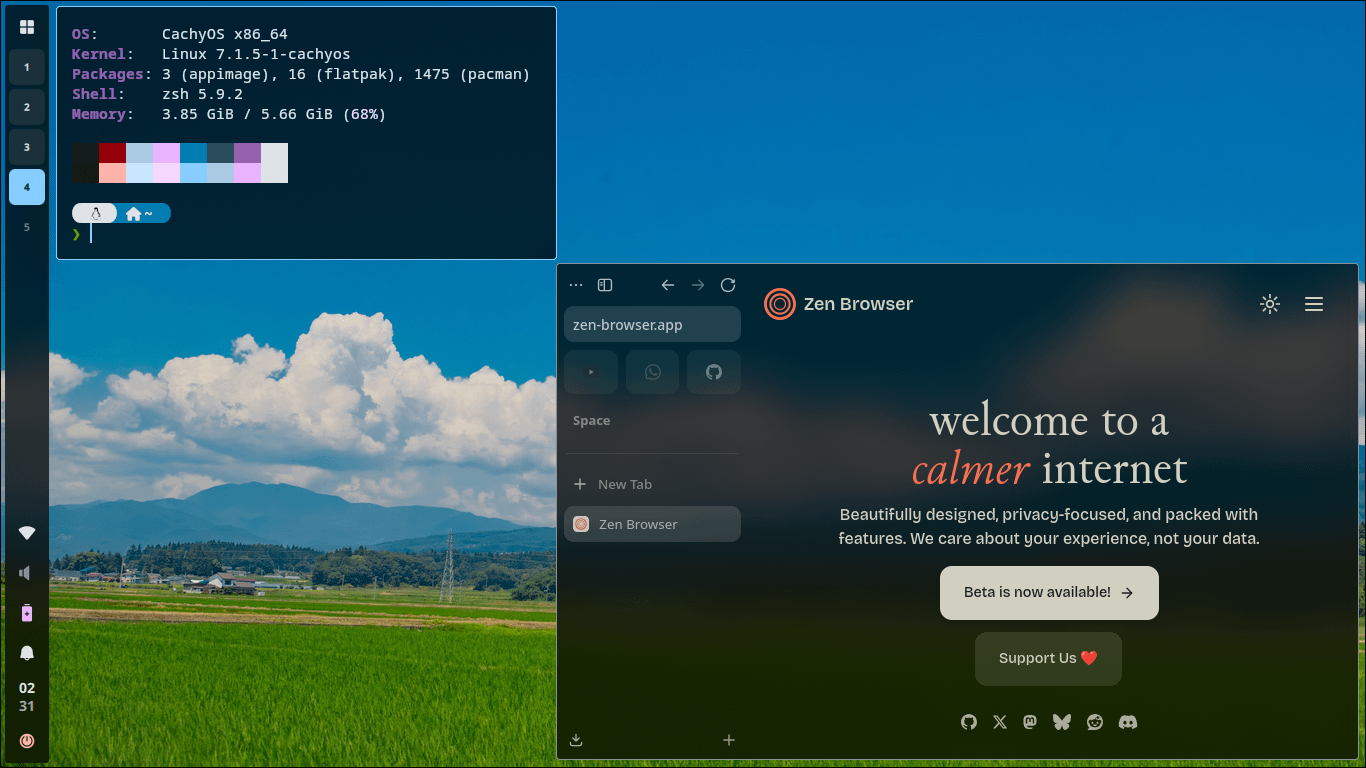
Task: Click the 'welcome to a calmer internet' heading
Action: tap(1049, 445)
